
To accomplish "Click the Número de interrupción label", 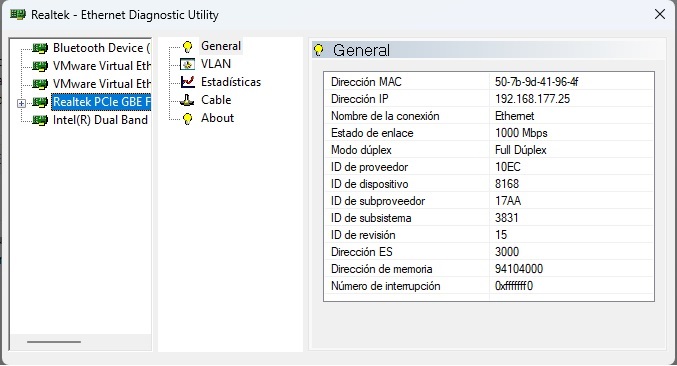I will (386, 286).
